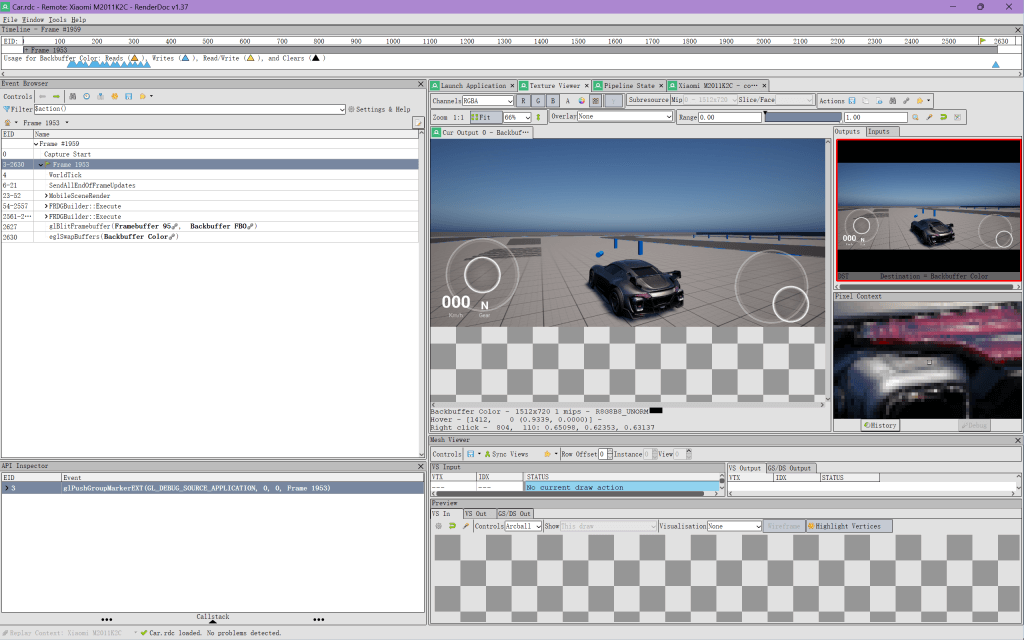Image resolution: width=1024 pixels, height=640 pixels.
Task: Open the Overlay None dropdown
Action: tap(625, 117)
